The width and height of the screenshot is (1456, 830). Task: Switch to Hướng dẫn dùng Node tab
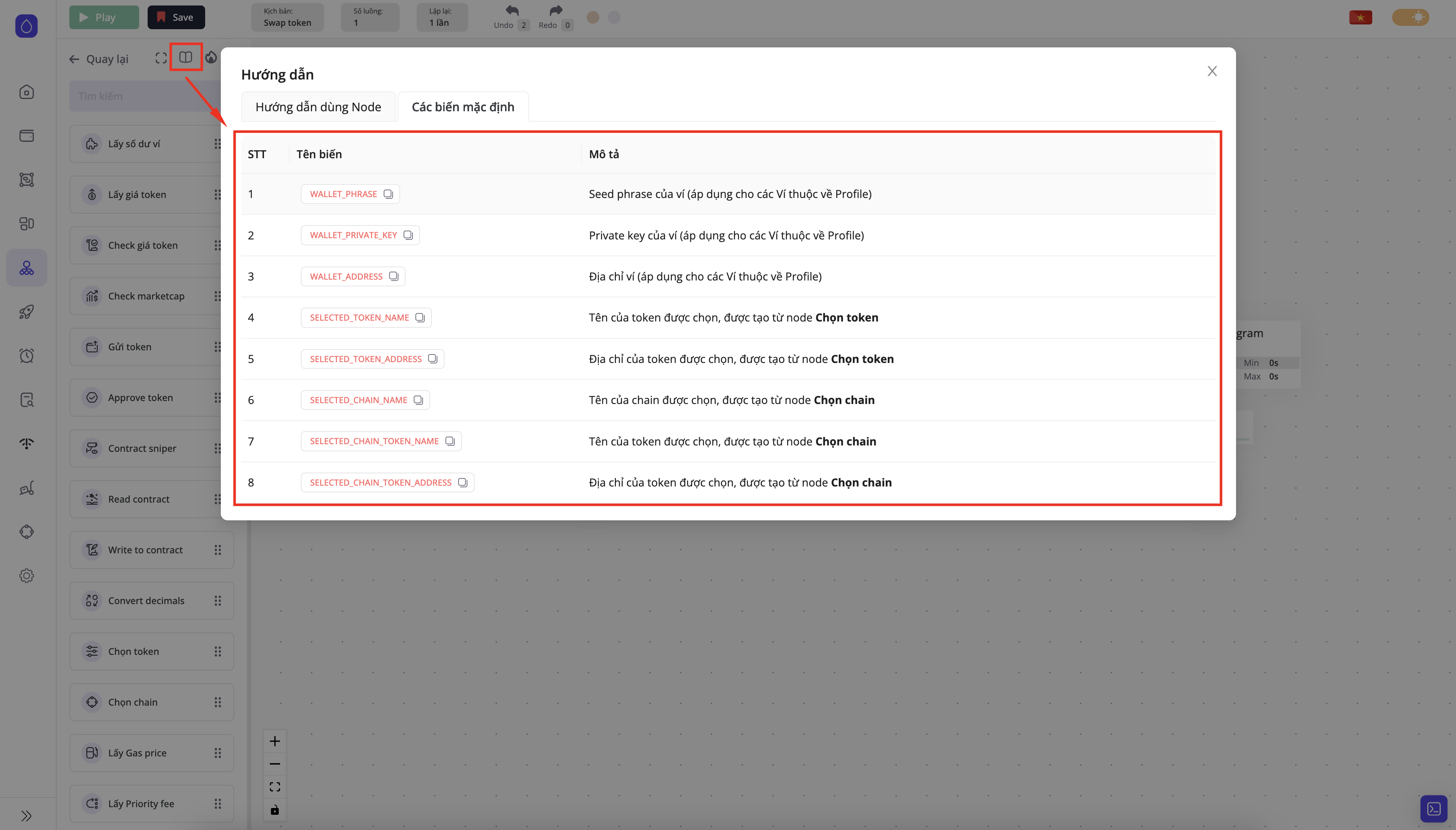318,107
